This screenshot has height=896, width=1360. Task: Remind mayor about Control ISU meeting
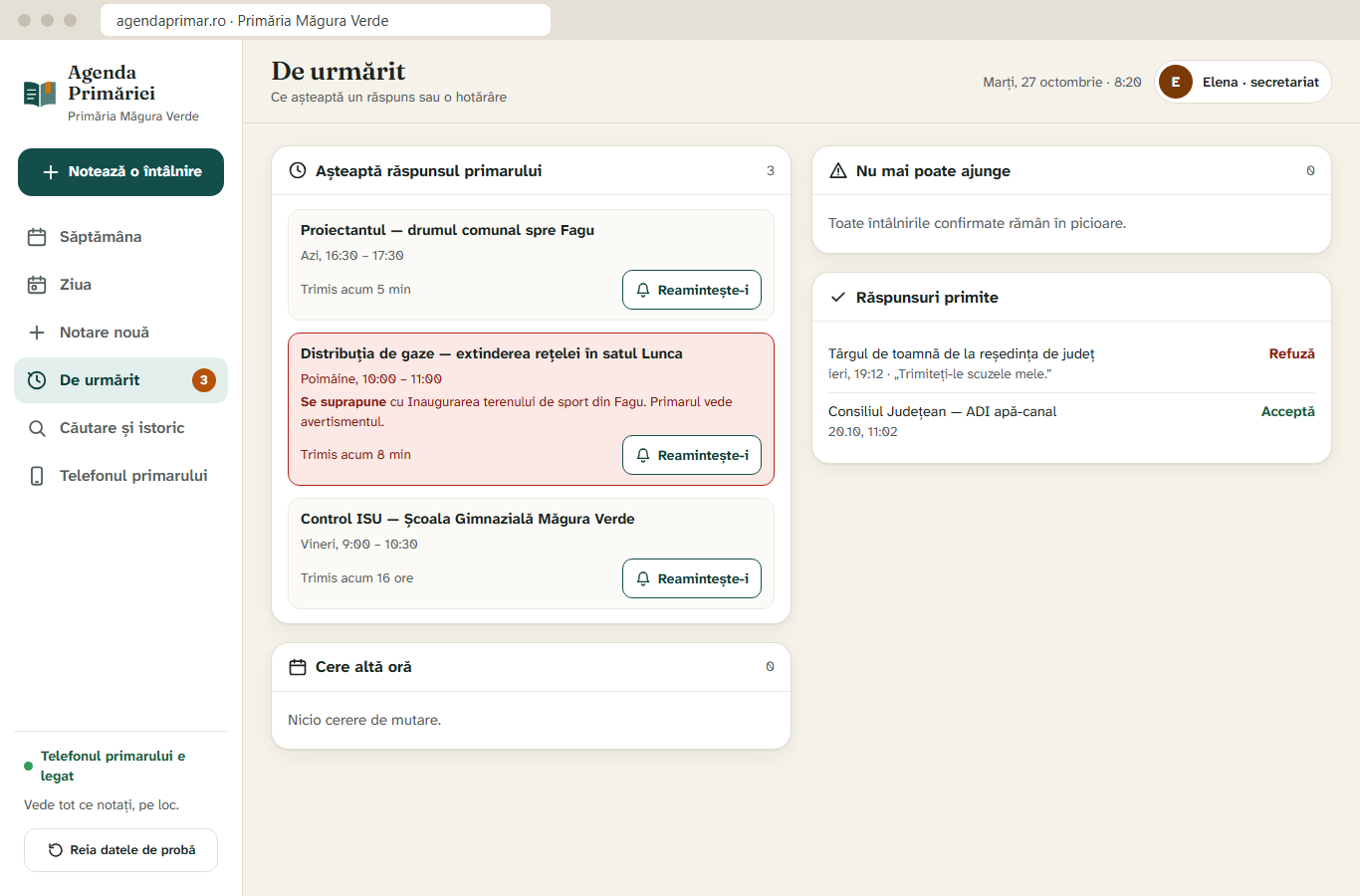(x=692, y=578)
